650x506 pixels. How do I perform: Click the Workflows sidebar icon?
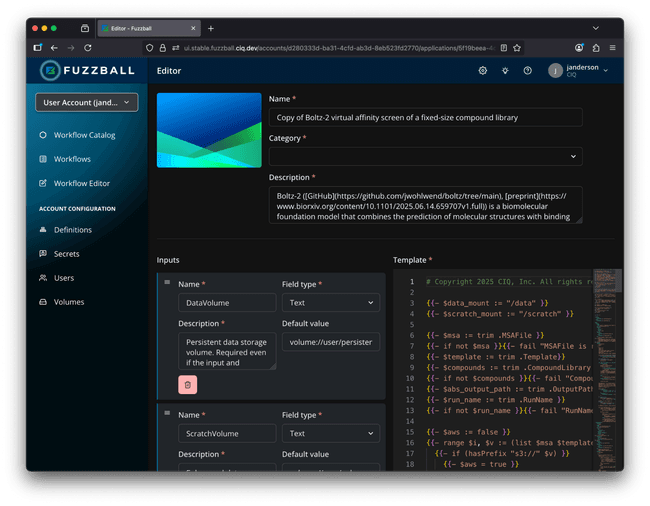[x=43, y=159]
